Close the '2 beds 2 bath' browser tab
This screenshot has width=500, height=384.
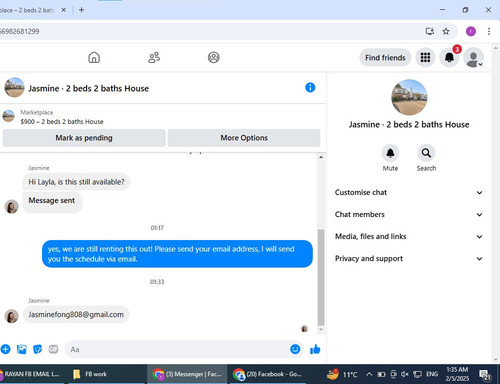click(x=63, y=10)
